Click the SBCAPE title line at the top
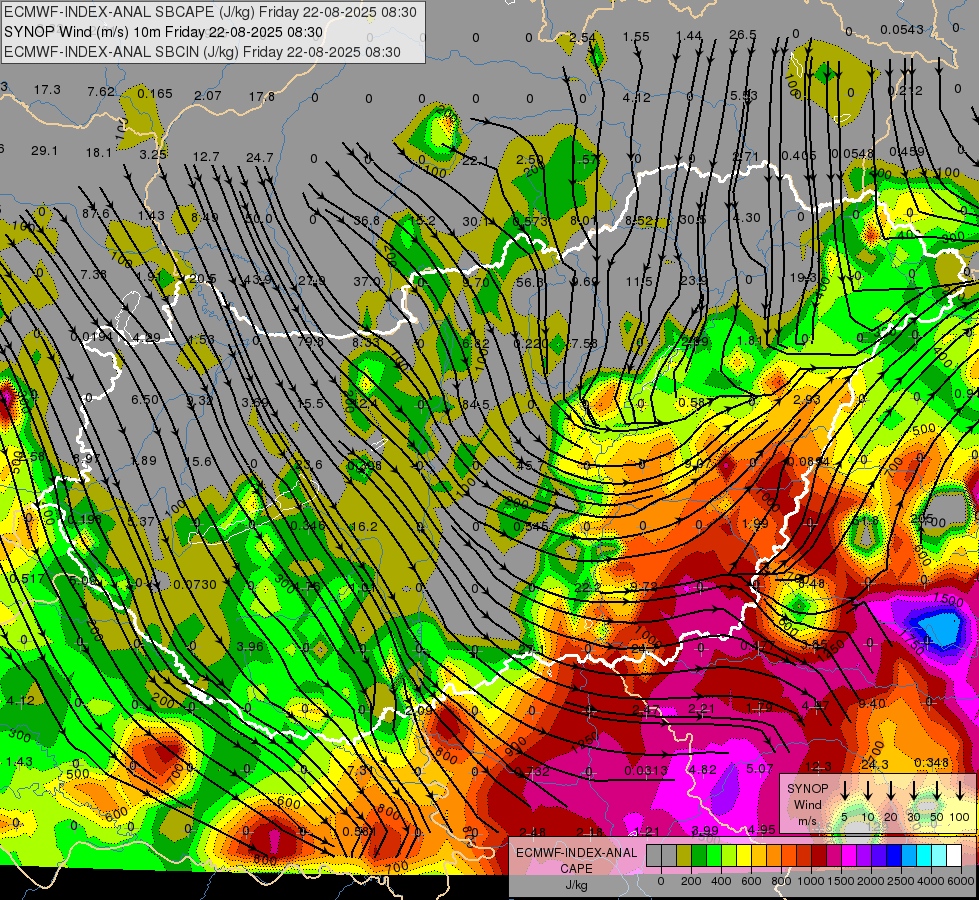 pos(210,12)
